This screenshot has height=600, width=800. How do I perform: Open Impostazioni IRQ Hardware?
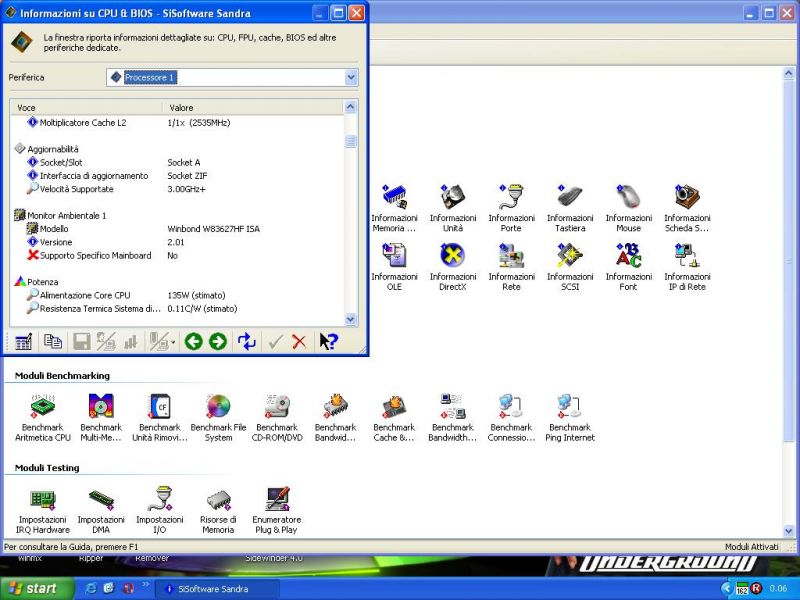click(43, 510)
